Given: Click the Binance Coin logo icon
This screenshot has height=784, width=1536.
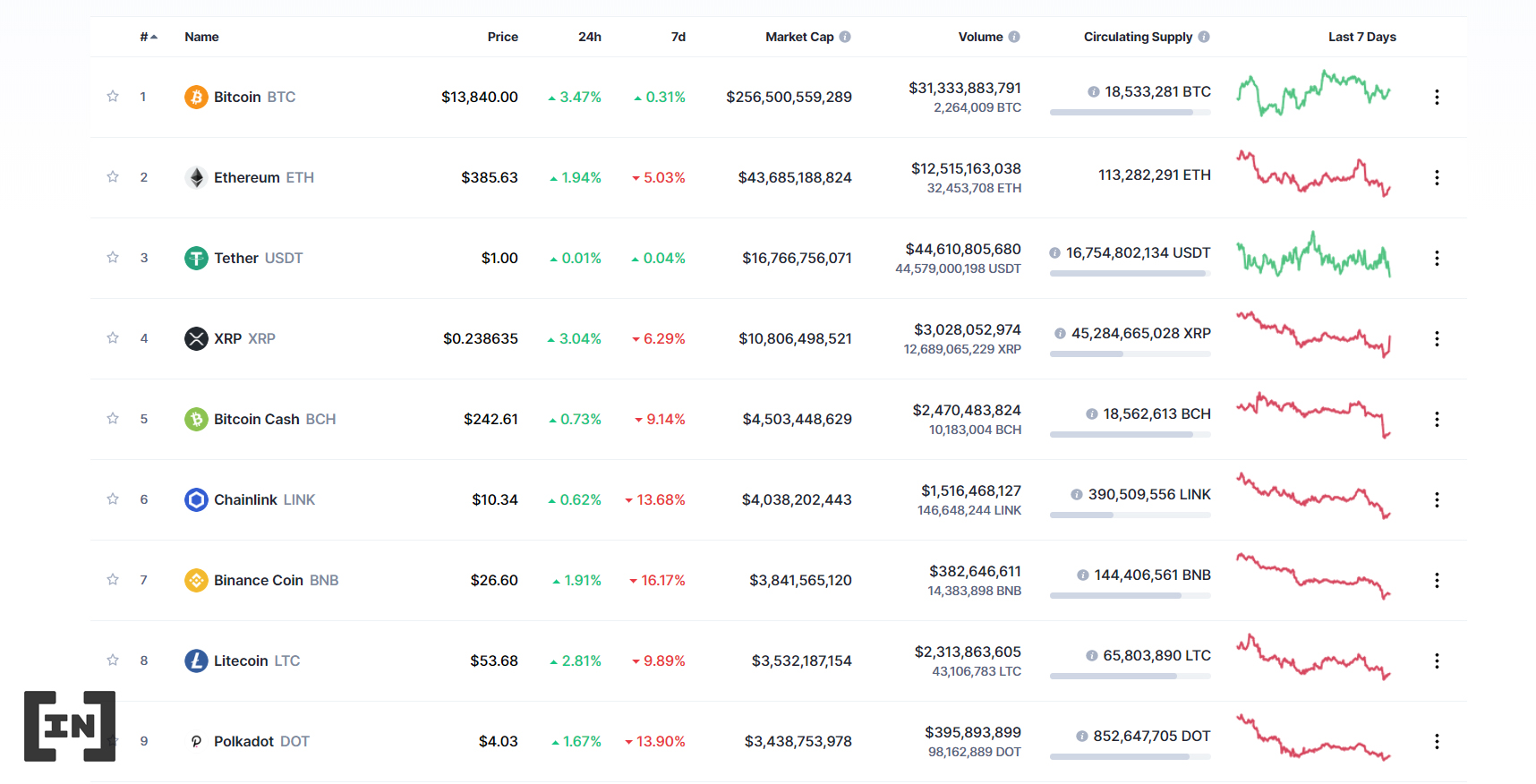Looking at the screenshot, I should point(196,580).
